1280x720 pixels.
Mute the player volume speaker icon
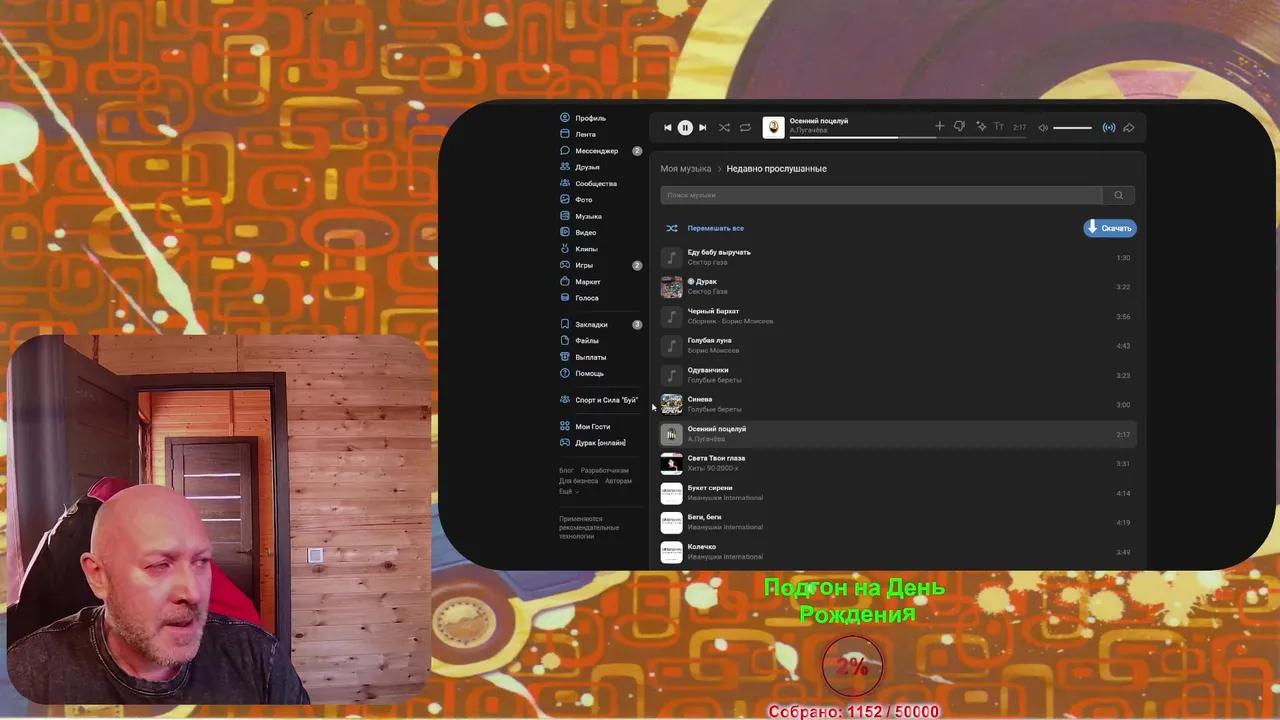pos(1043,128)
